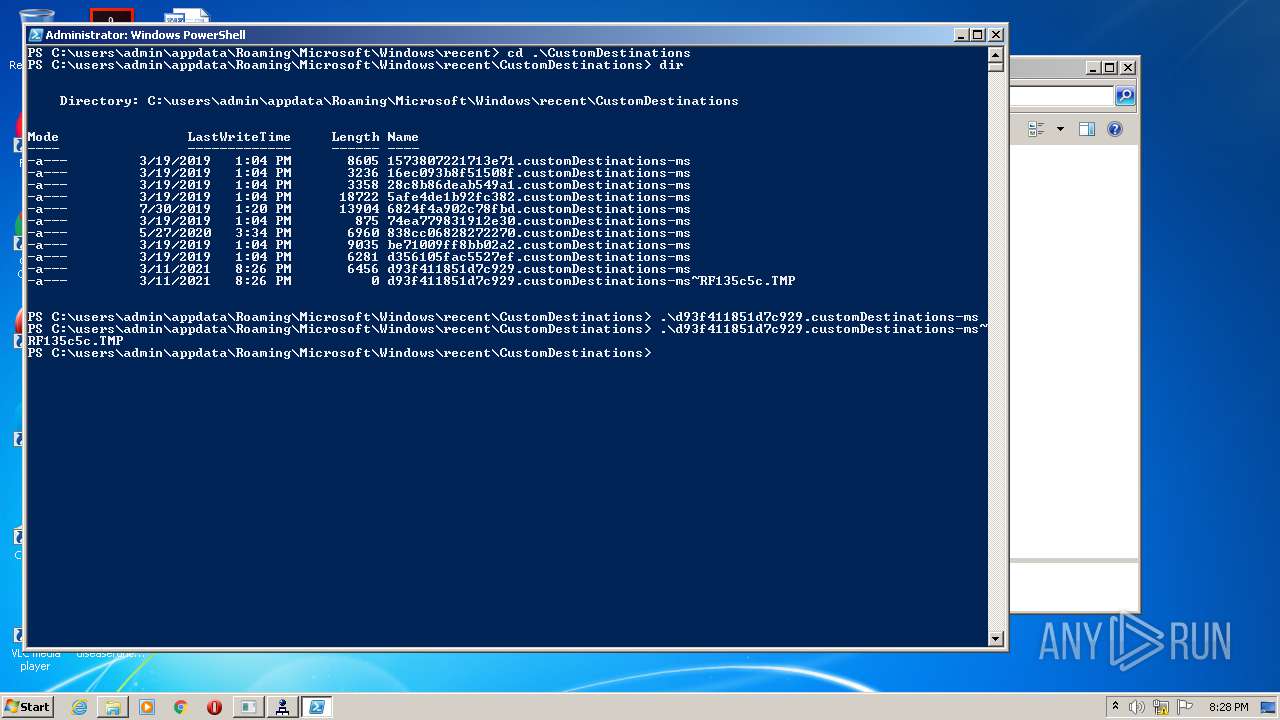Viewport: 1280px width, 720px height.
Task: Minimize the PowerShell window
Action: 961,35
